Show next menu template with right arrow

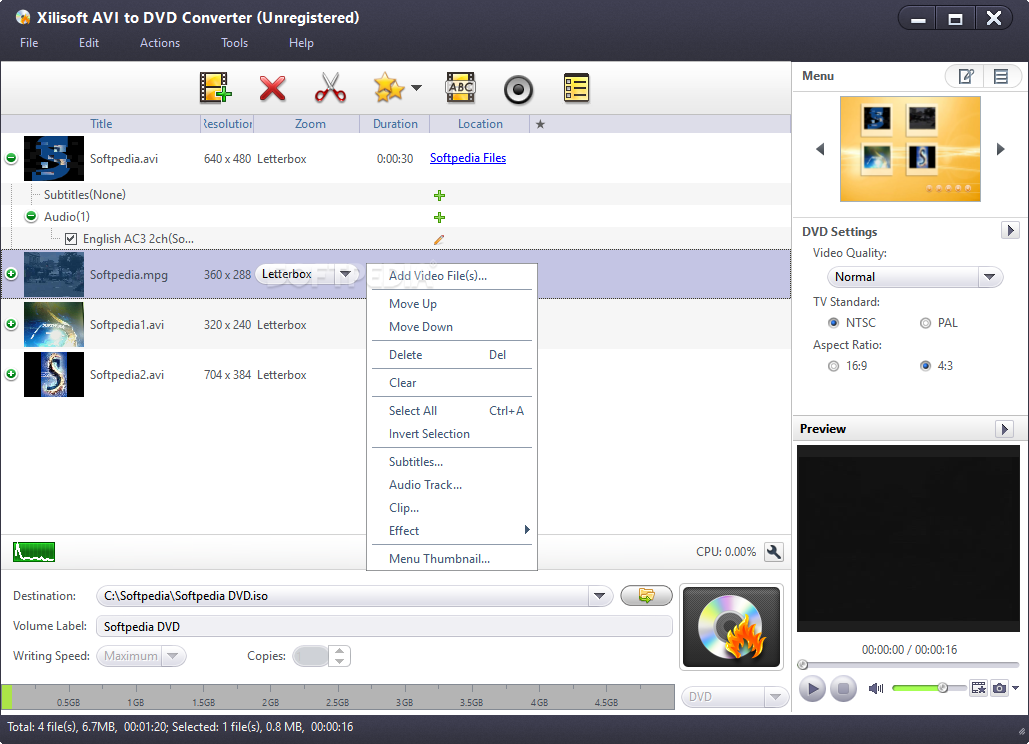pos(1000,149)
